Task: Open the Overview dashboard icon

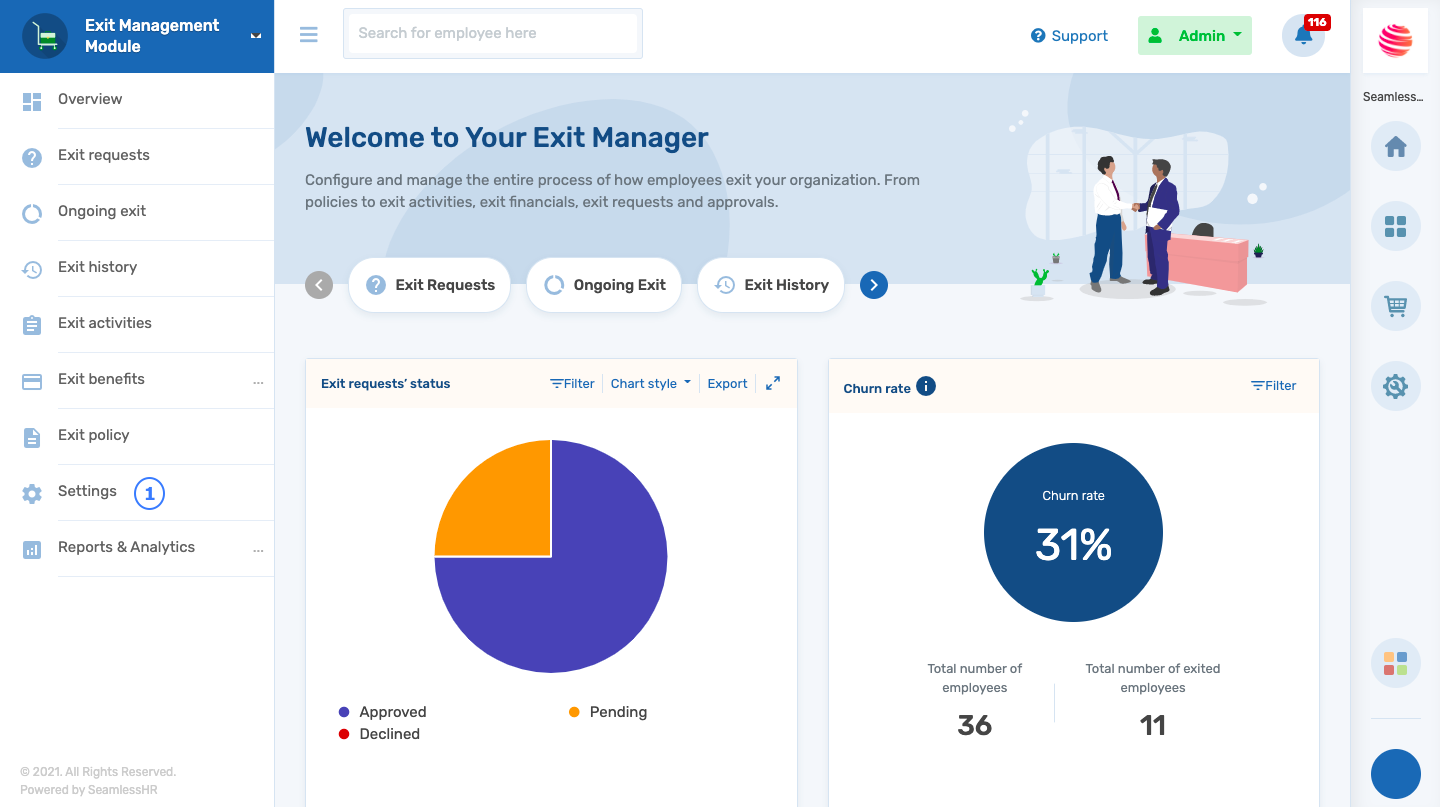Action: 31,100
